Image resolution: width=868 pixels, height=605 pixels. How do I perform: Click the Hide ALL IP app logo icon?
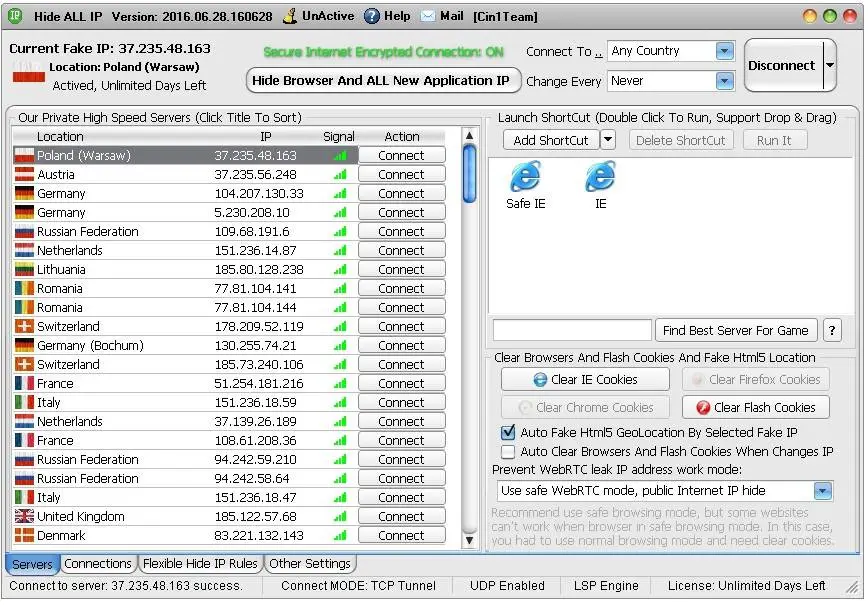click(x=15, y=16)
